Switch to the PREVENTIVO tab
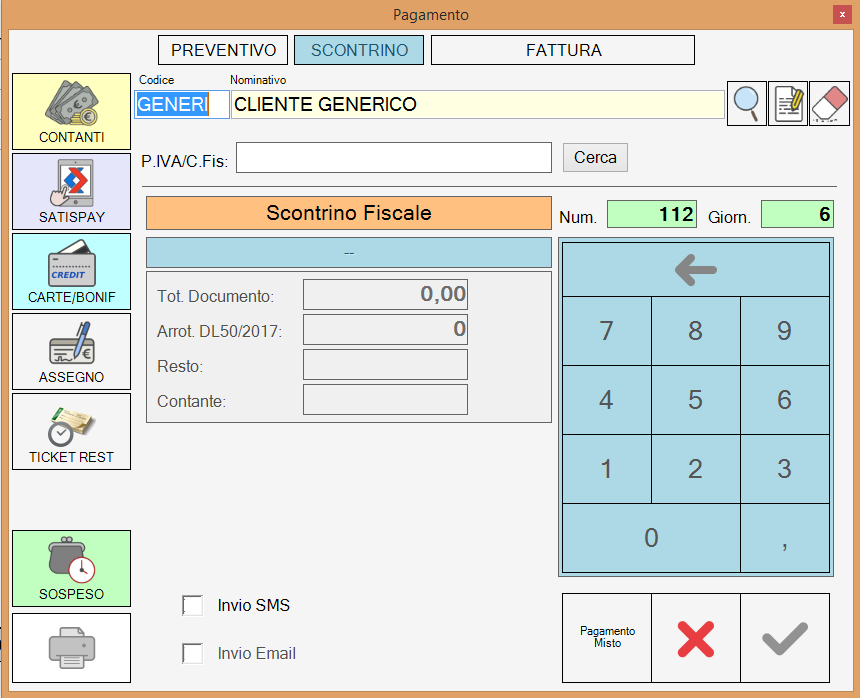The height and width of the screenshot is (698, 860). tap(223, 50)
